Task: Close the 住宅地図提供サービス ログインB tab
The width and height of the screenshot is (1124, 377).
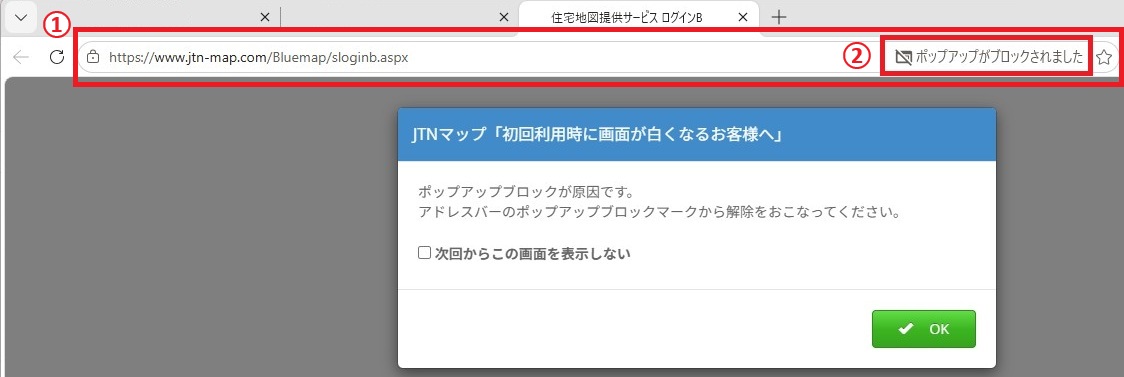Action: 743,18
